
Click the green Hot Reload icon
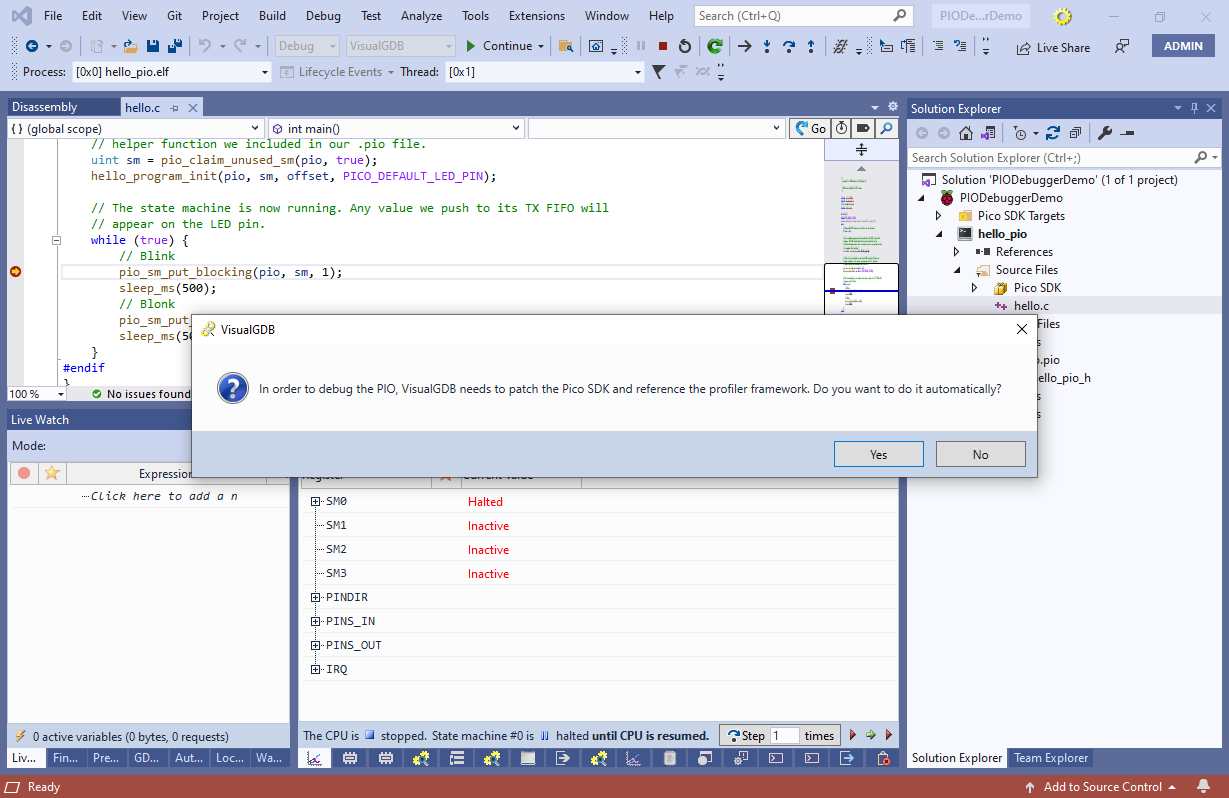click(x=714, y=46)
